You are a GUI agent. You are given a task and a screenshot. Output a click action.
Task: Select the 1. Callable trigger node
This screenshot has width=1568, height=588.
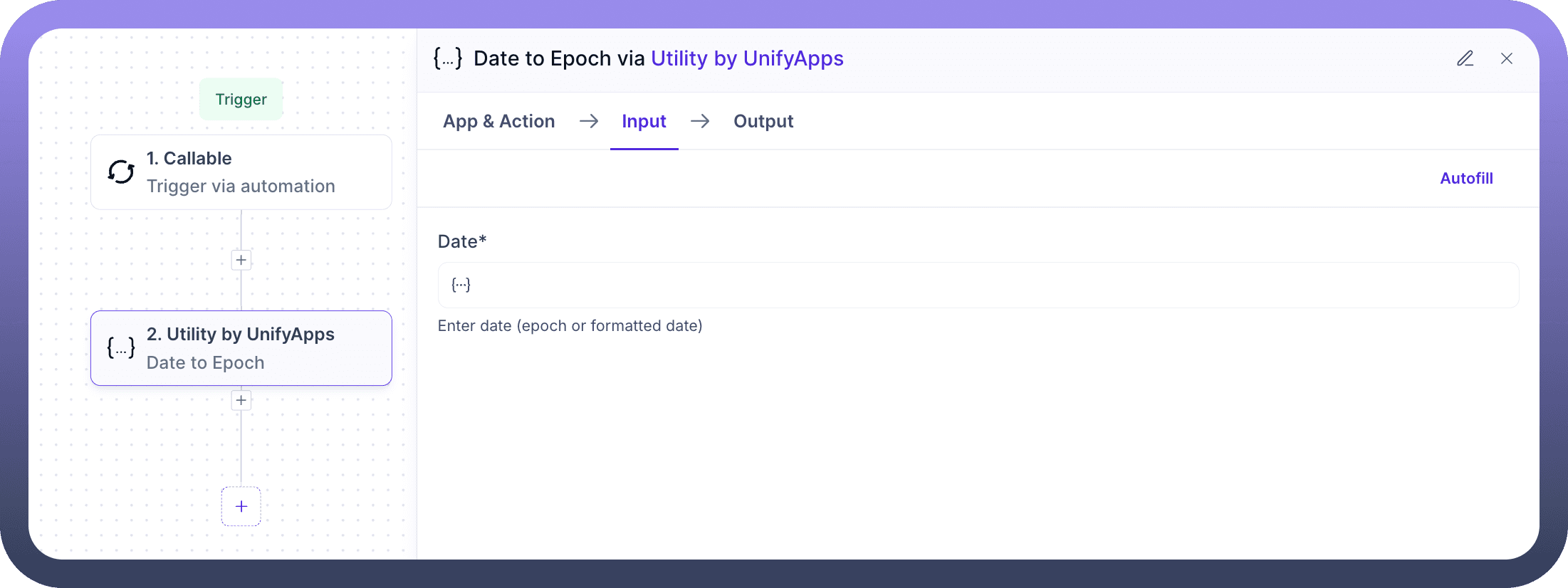(x=241, y=172)
